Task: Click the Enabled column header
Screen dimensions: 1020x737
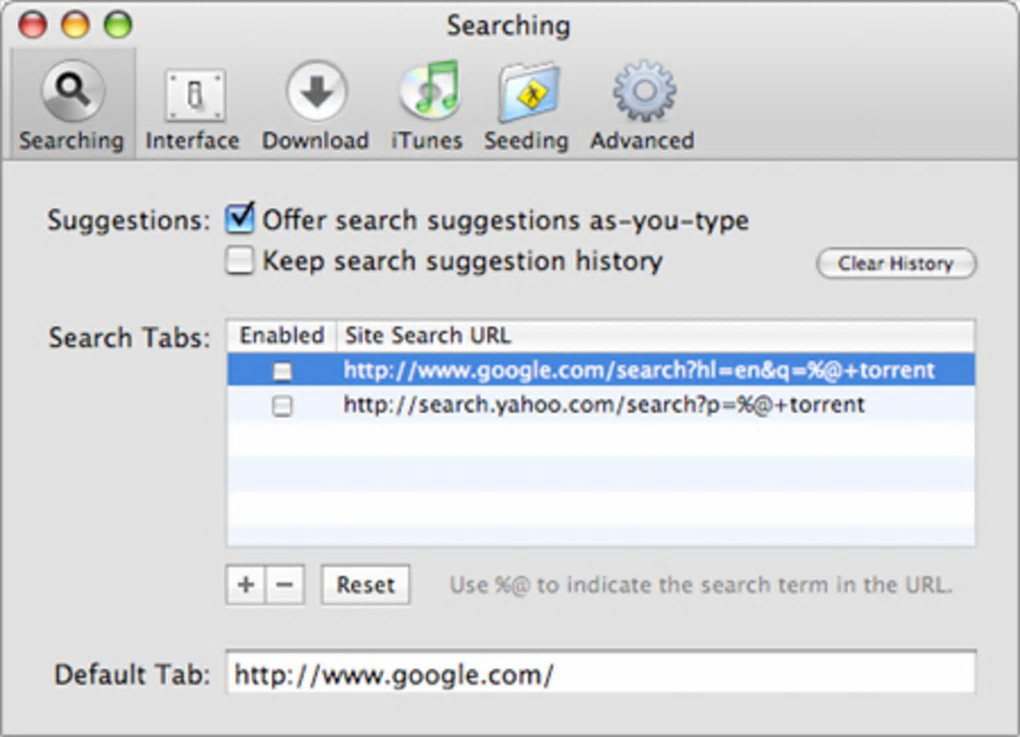Action: [282, 335]
